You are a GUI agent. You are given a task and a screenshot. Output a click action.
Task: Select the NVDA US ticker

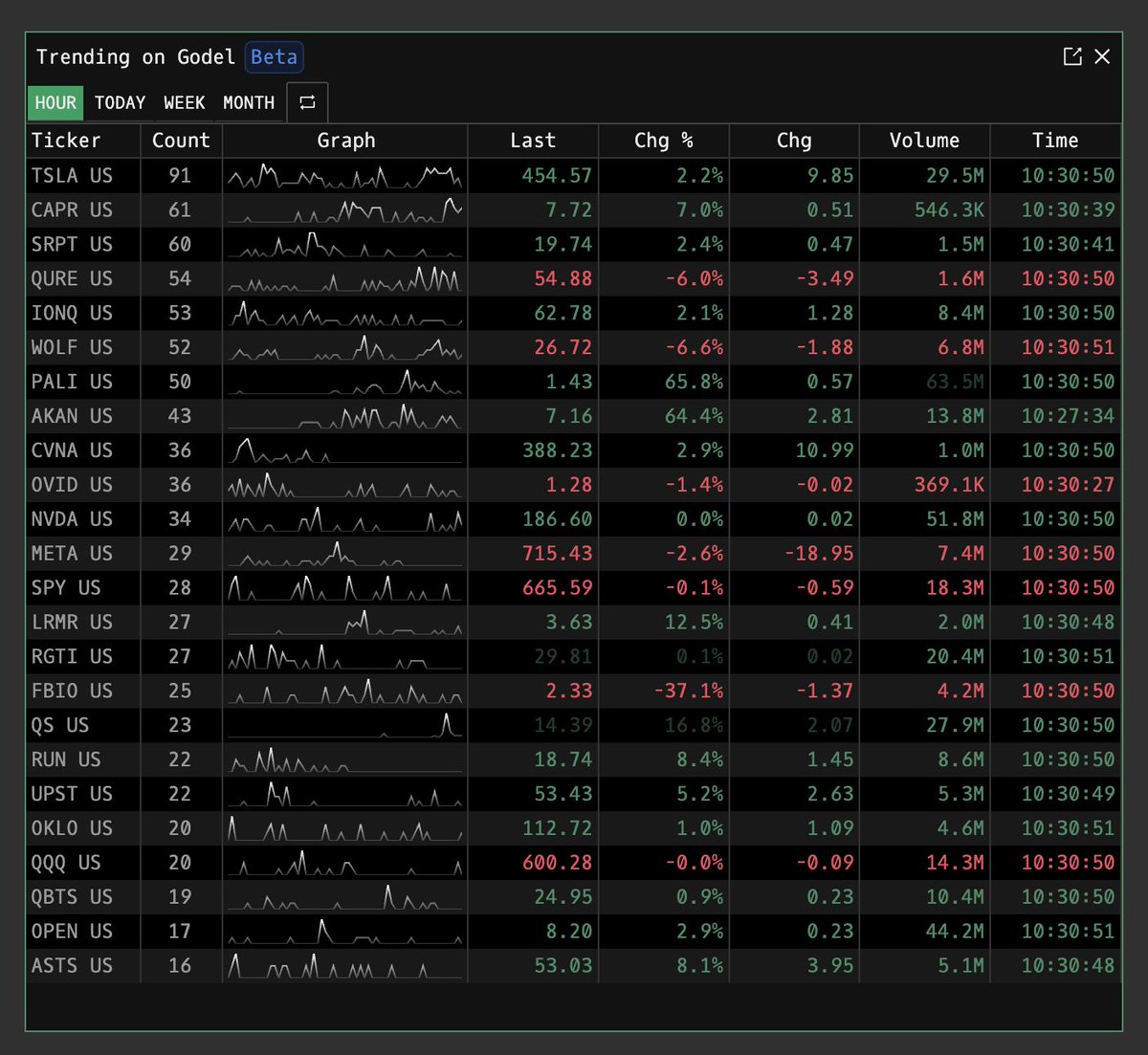pos(72,519)
